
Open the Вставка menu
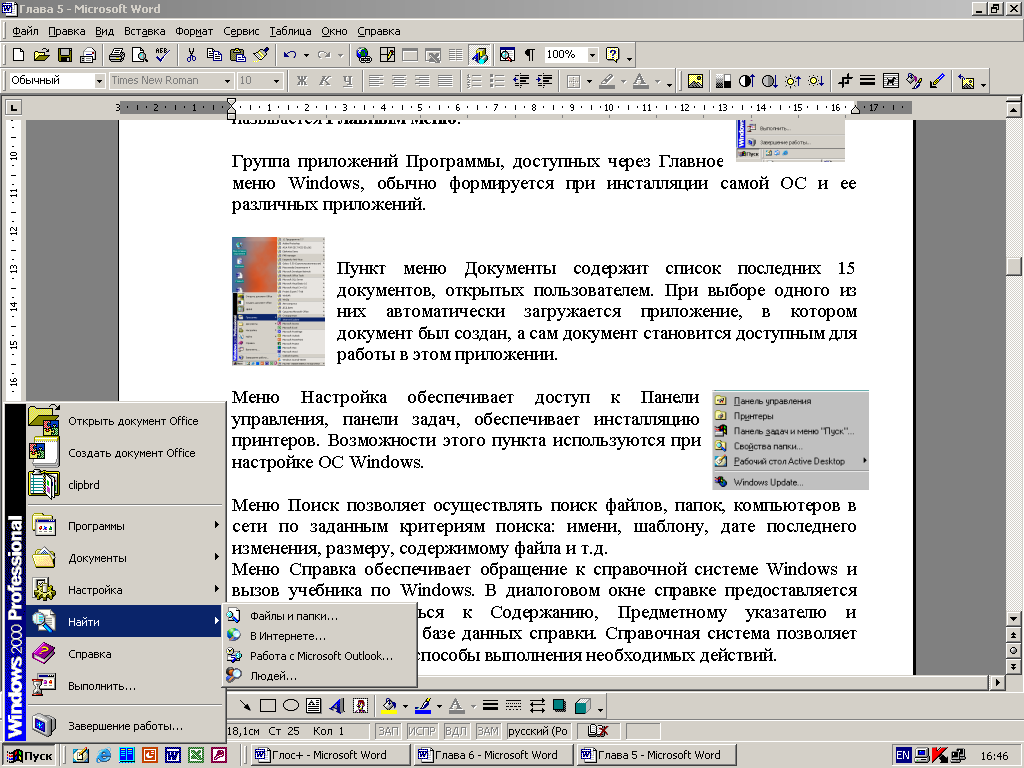[x=144, y=31]
